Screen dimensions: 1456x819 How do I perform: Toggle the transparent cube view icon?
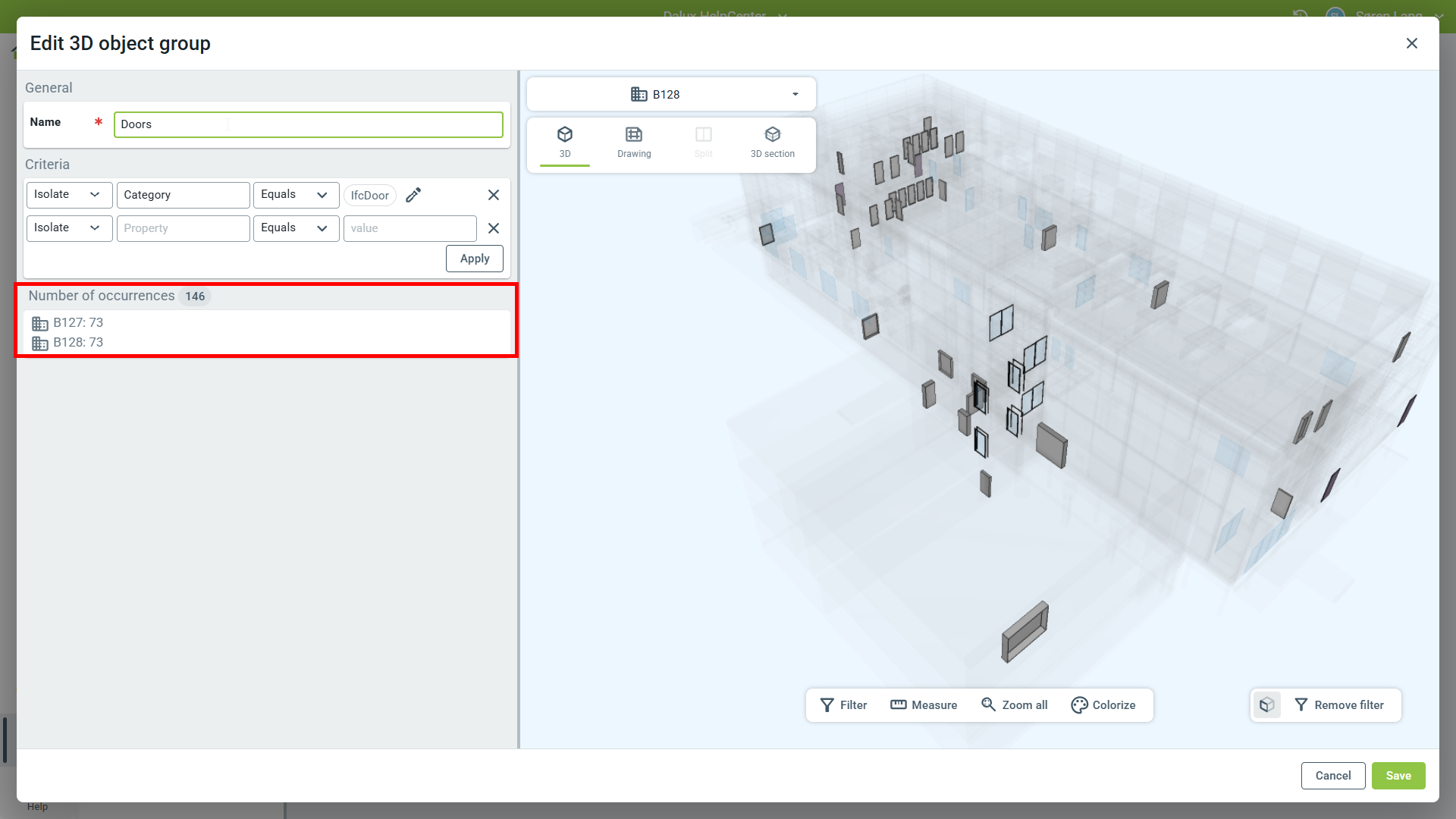coord(1266,705)
